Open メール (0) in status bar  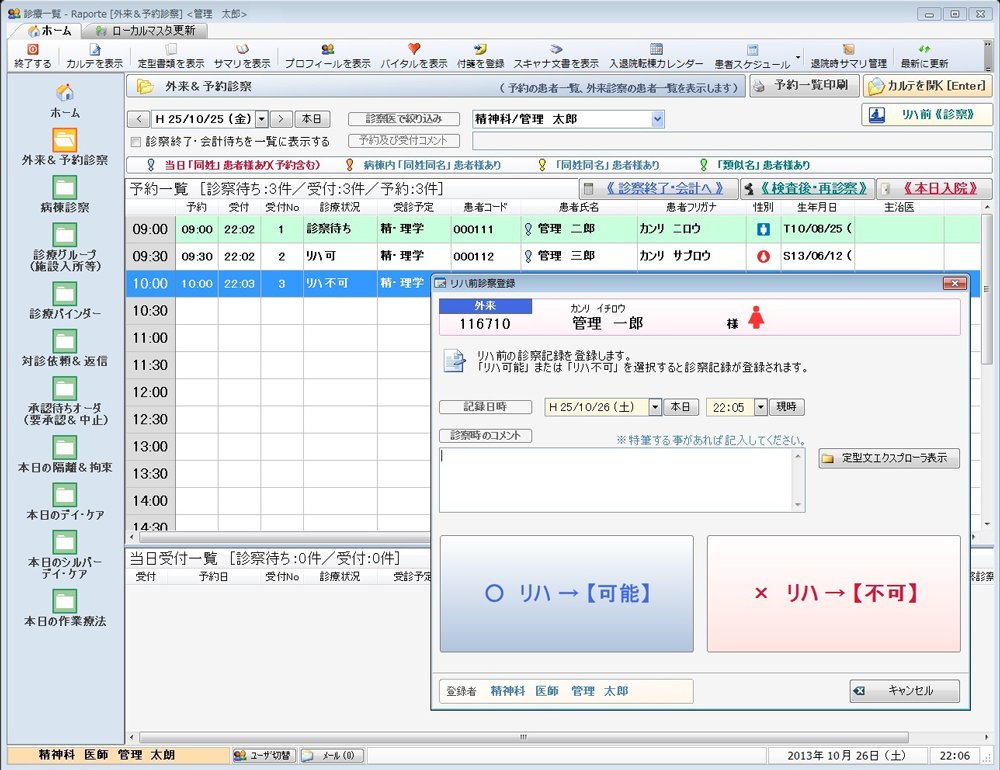point(332,755)
